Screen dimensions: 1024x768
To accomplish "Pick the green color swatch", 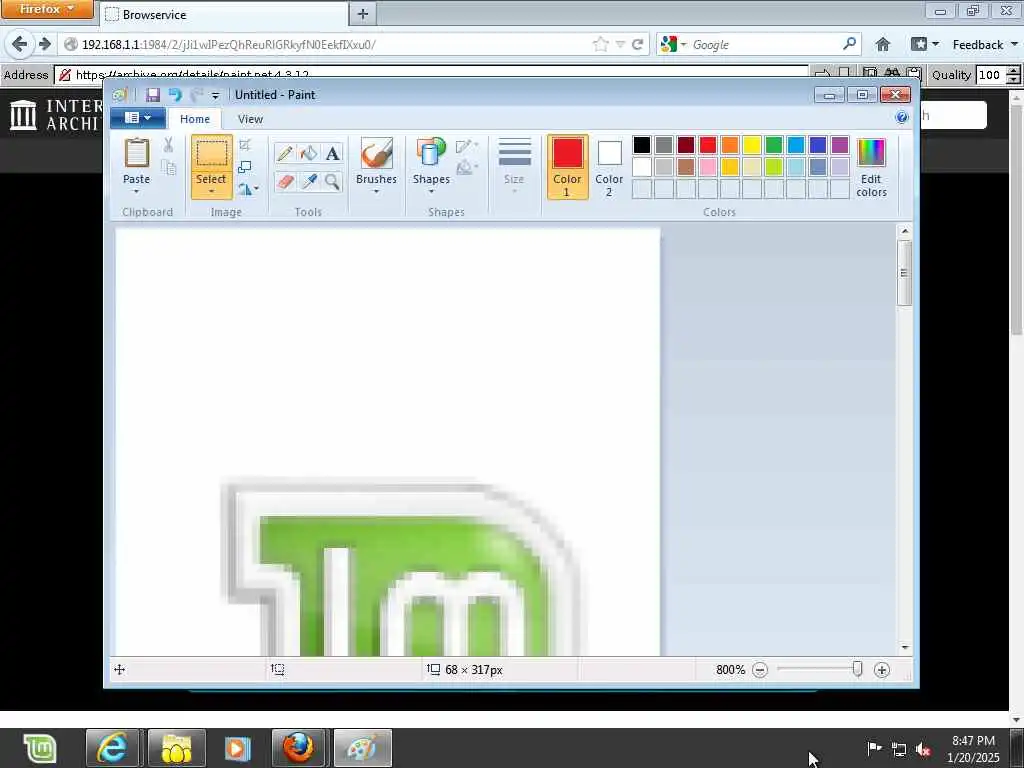I will click(774, 145).
